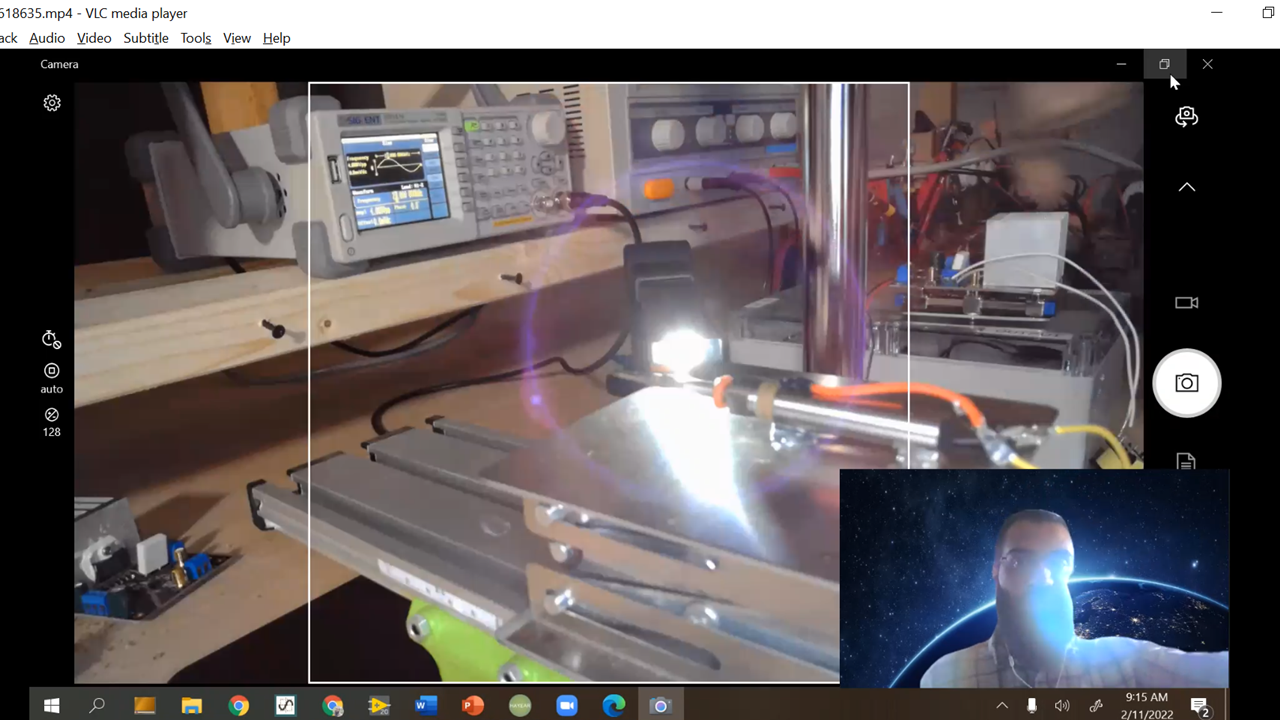
Task: Open the notification center icon
Action: [x=1200, y=706]
